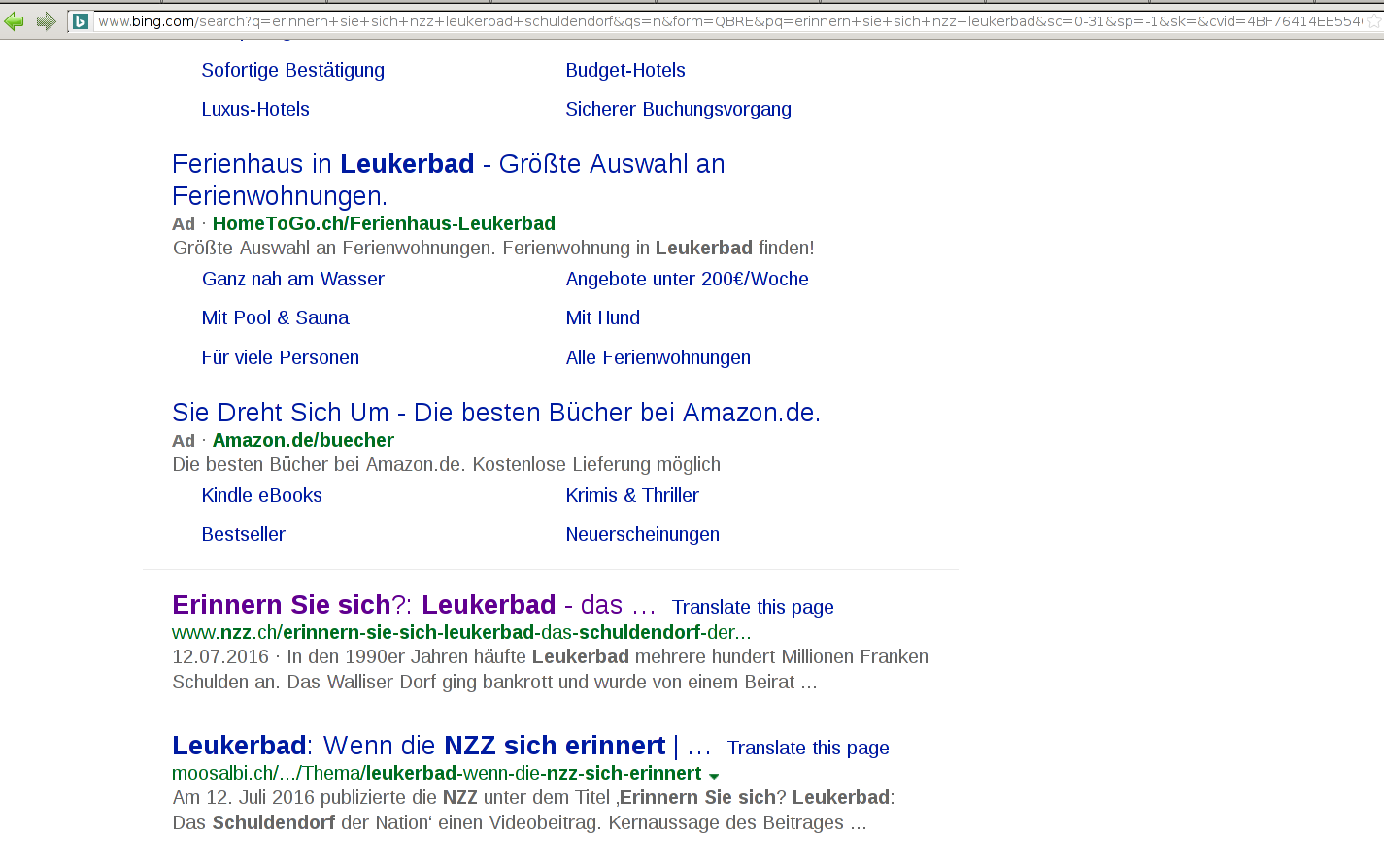Image resolution: width=1384 pixels, height=868 pixels.
Task: Open 'Für viele Personen' link
Action: point(281,357)
